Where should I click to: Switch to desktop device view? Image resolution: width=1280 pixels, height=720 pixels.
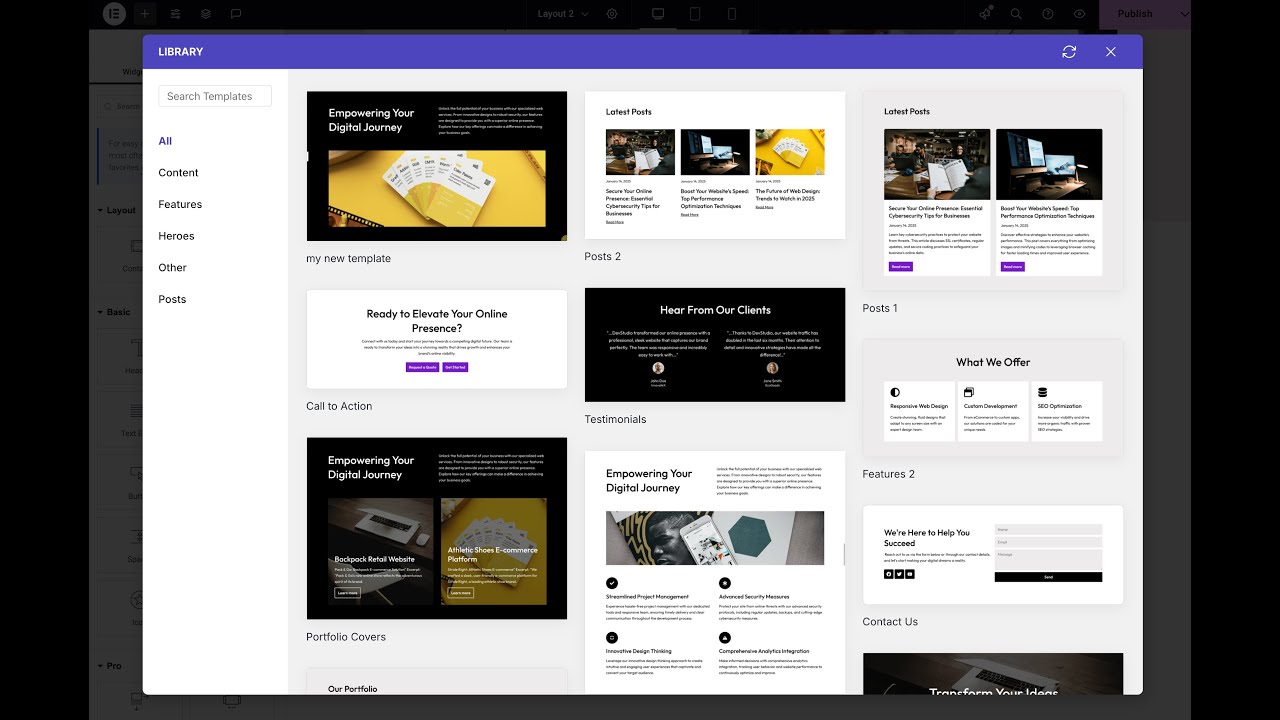click(658, 14)
